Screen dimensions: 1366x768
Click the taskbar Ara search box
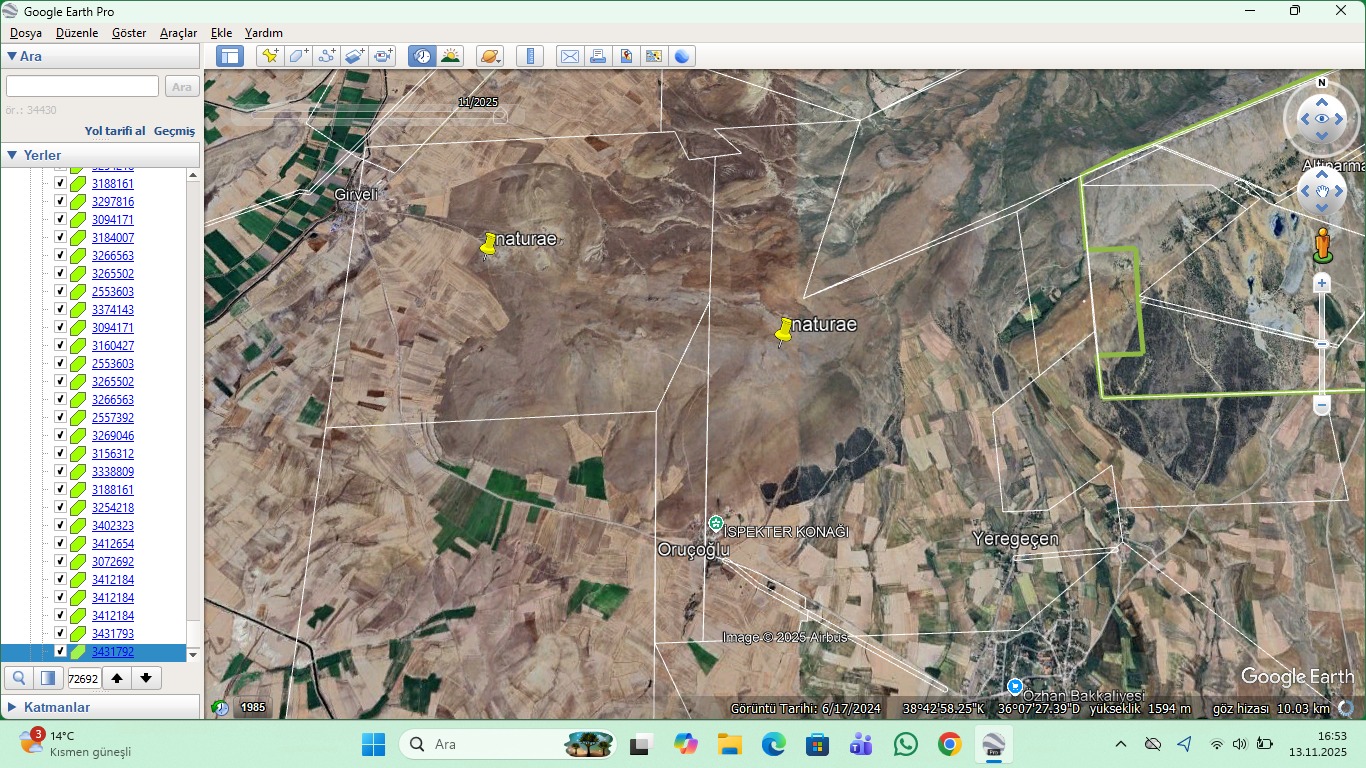coord(507,744)
